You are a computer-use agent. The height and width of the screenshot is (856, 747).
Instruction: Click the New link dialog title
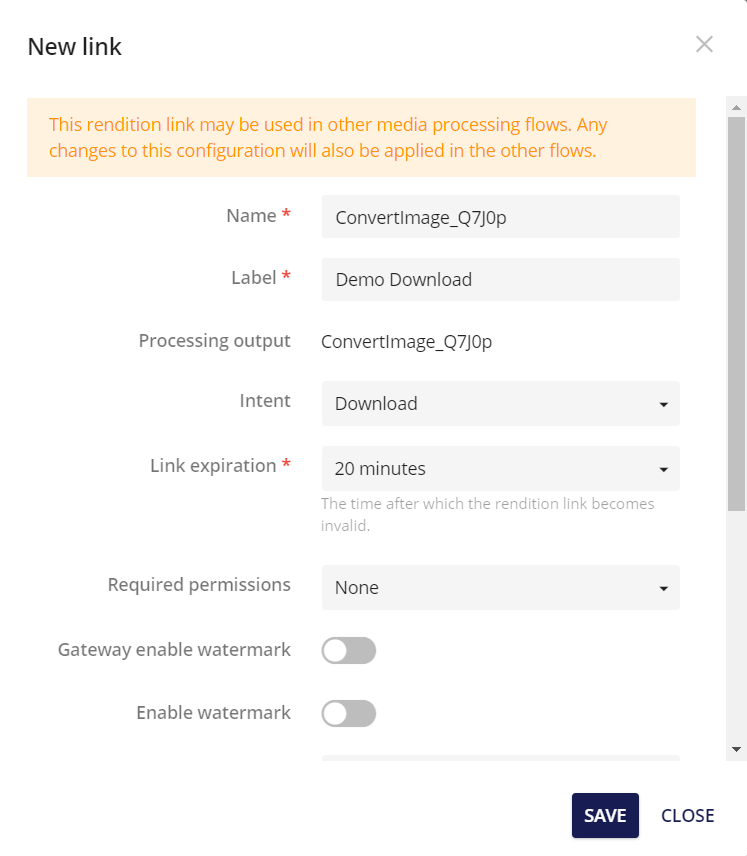(75, 46)
